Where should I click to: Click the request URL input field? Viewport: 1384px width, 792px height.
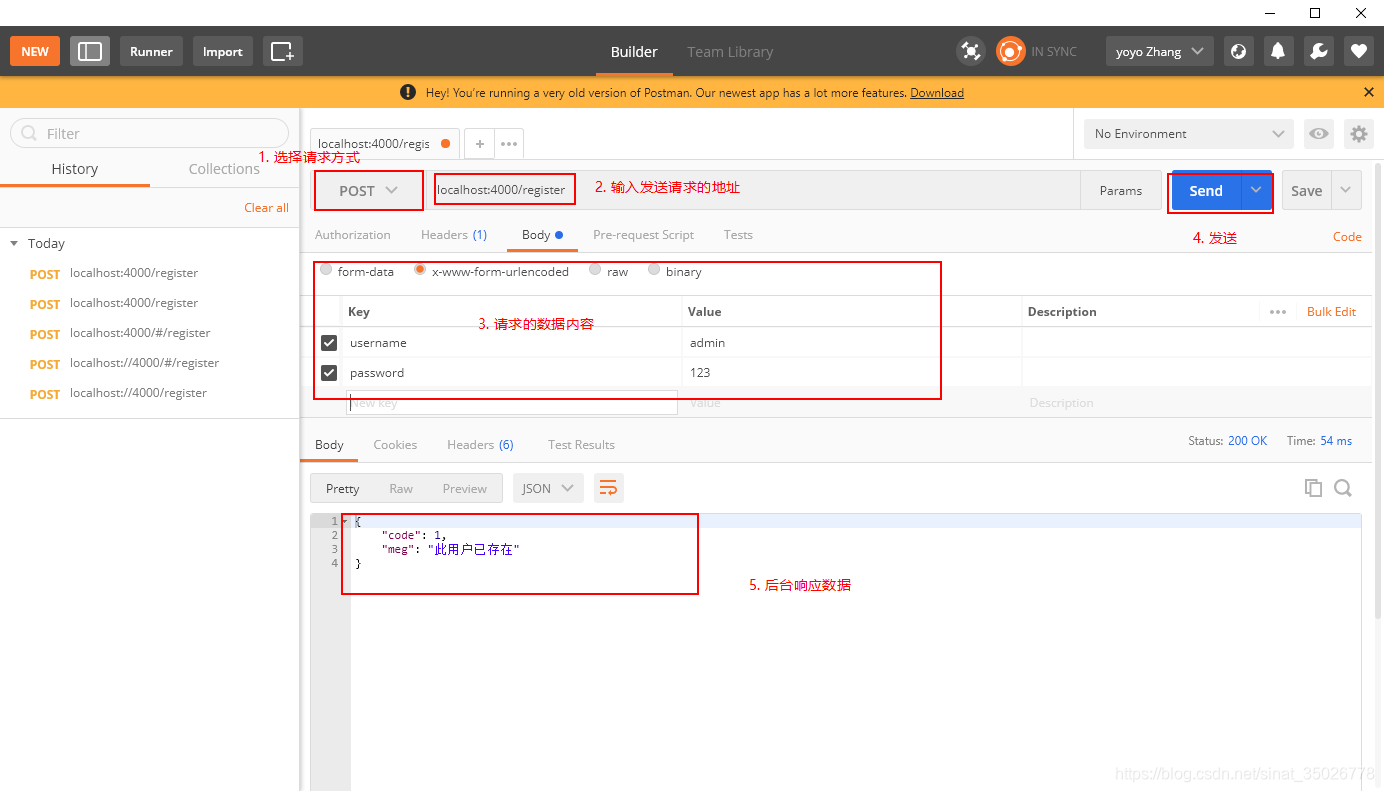coord(755,190)
